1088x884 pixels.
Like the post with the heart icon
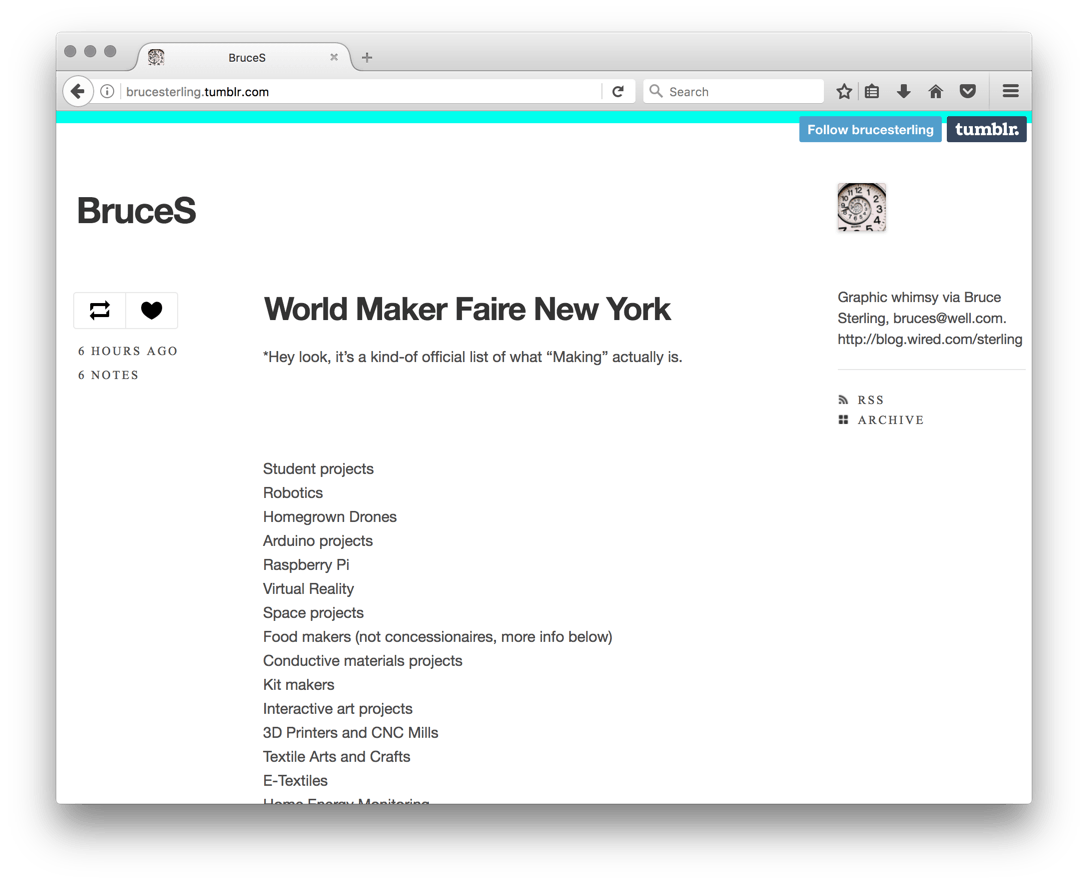tap(151, 311)
